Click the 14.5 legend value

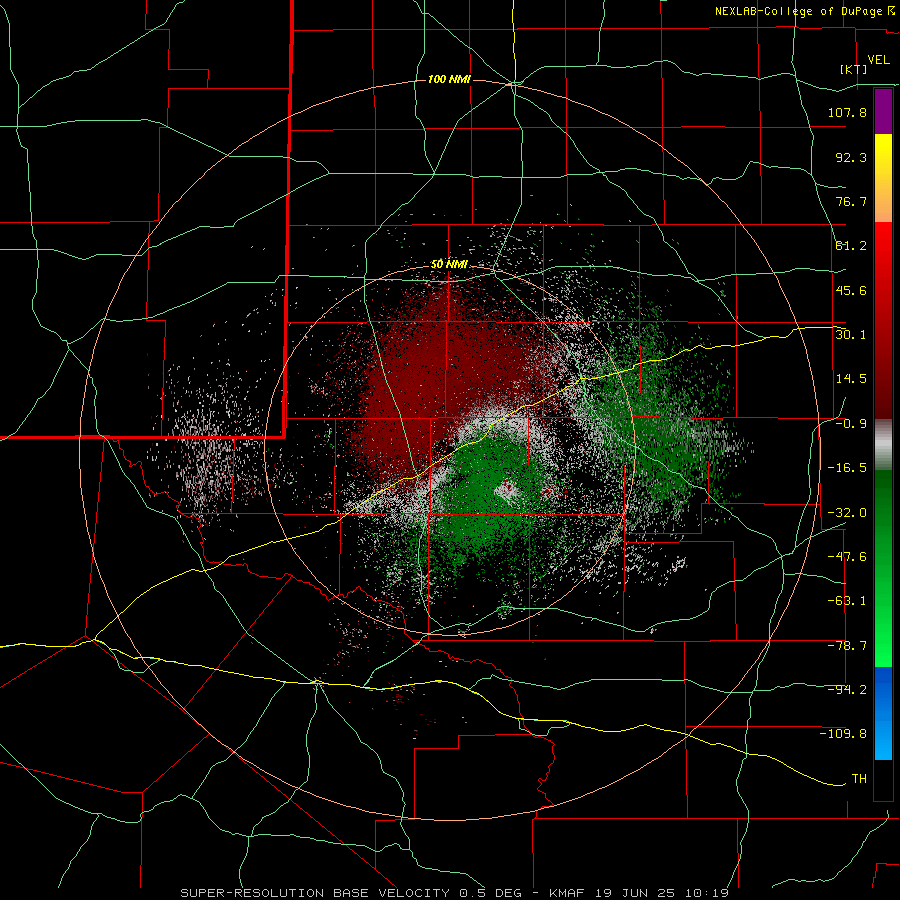851,379
